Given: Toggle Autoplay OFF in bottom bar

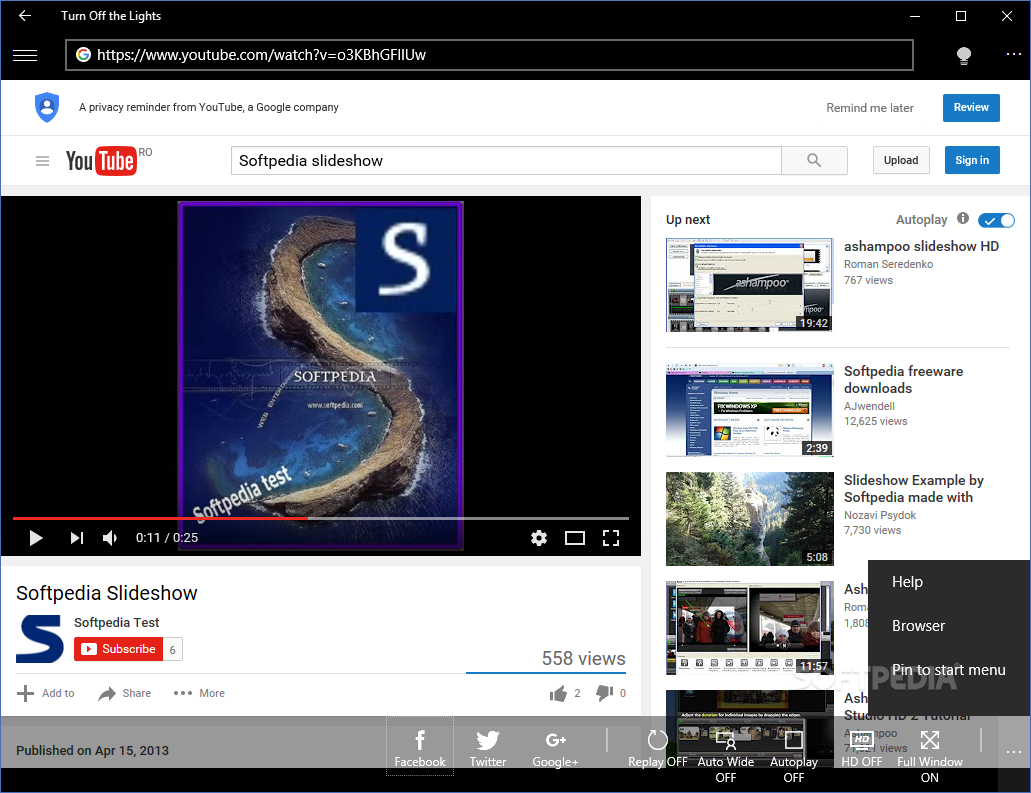Looking at the screenshot, I should tap(794, 754).
